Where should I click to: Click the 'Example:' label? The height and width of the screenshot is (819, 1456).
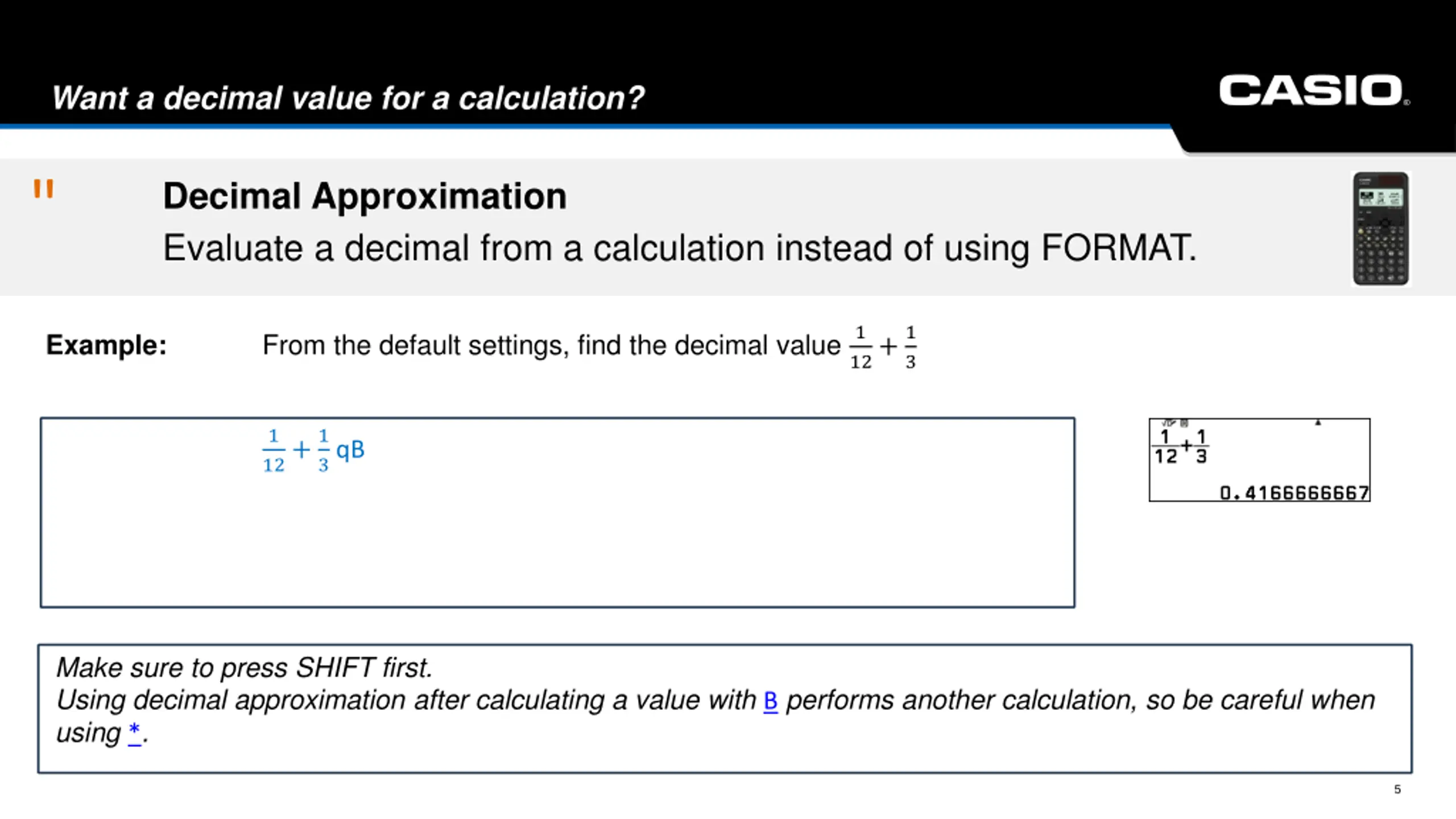(106, 345)
